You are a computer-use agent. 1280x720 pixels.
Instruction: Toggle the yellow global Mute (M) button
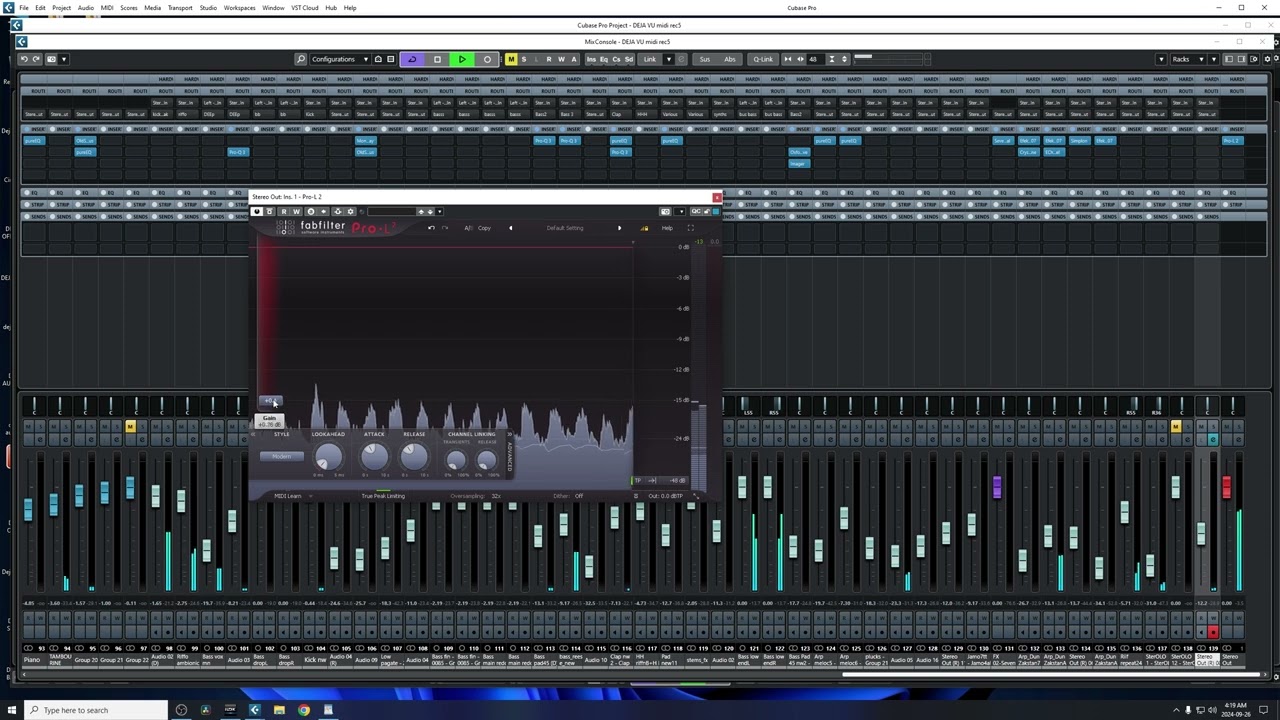click(511, 59)
